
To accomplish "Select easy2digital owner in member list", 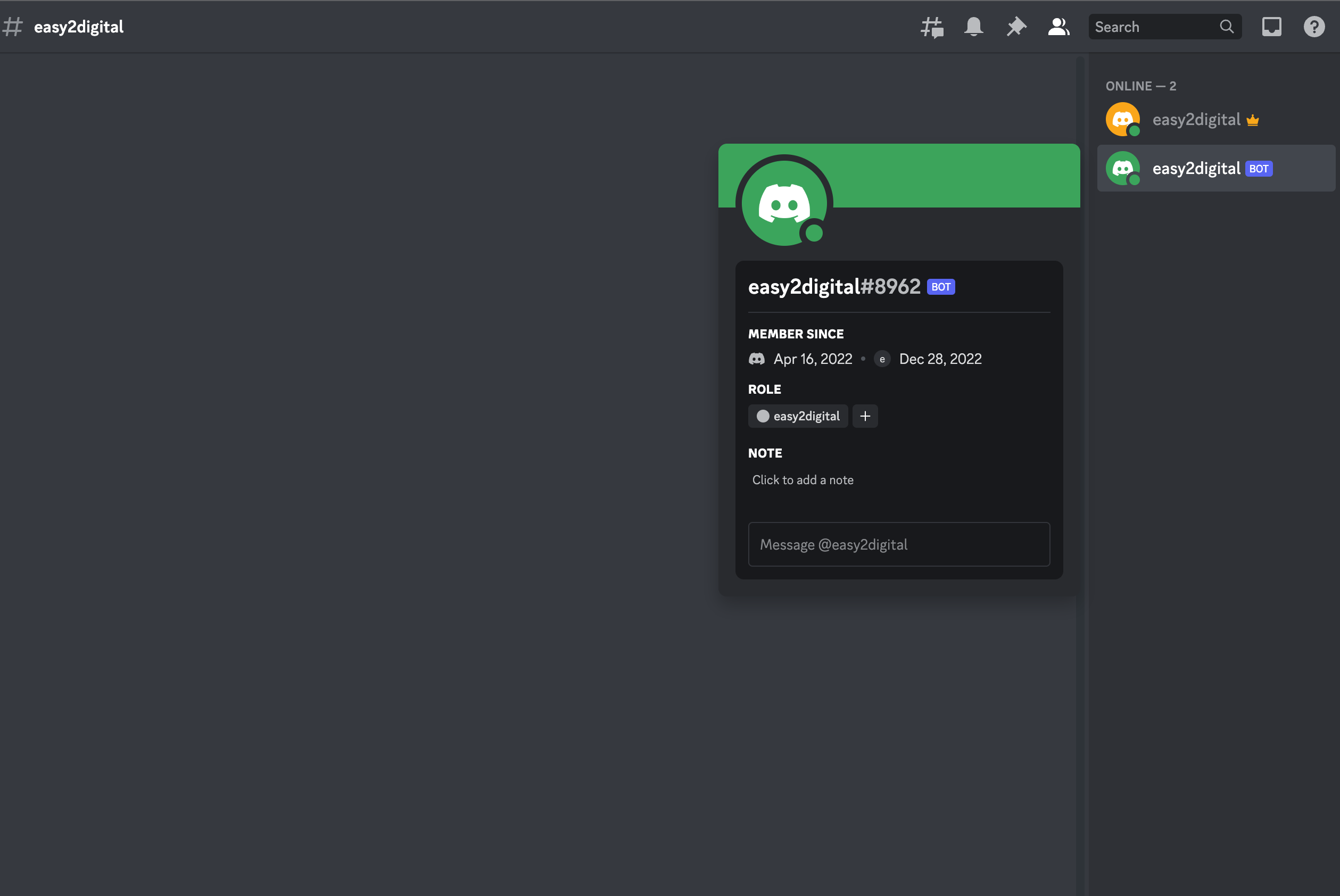I will point(1196,119).
